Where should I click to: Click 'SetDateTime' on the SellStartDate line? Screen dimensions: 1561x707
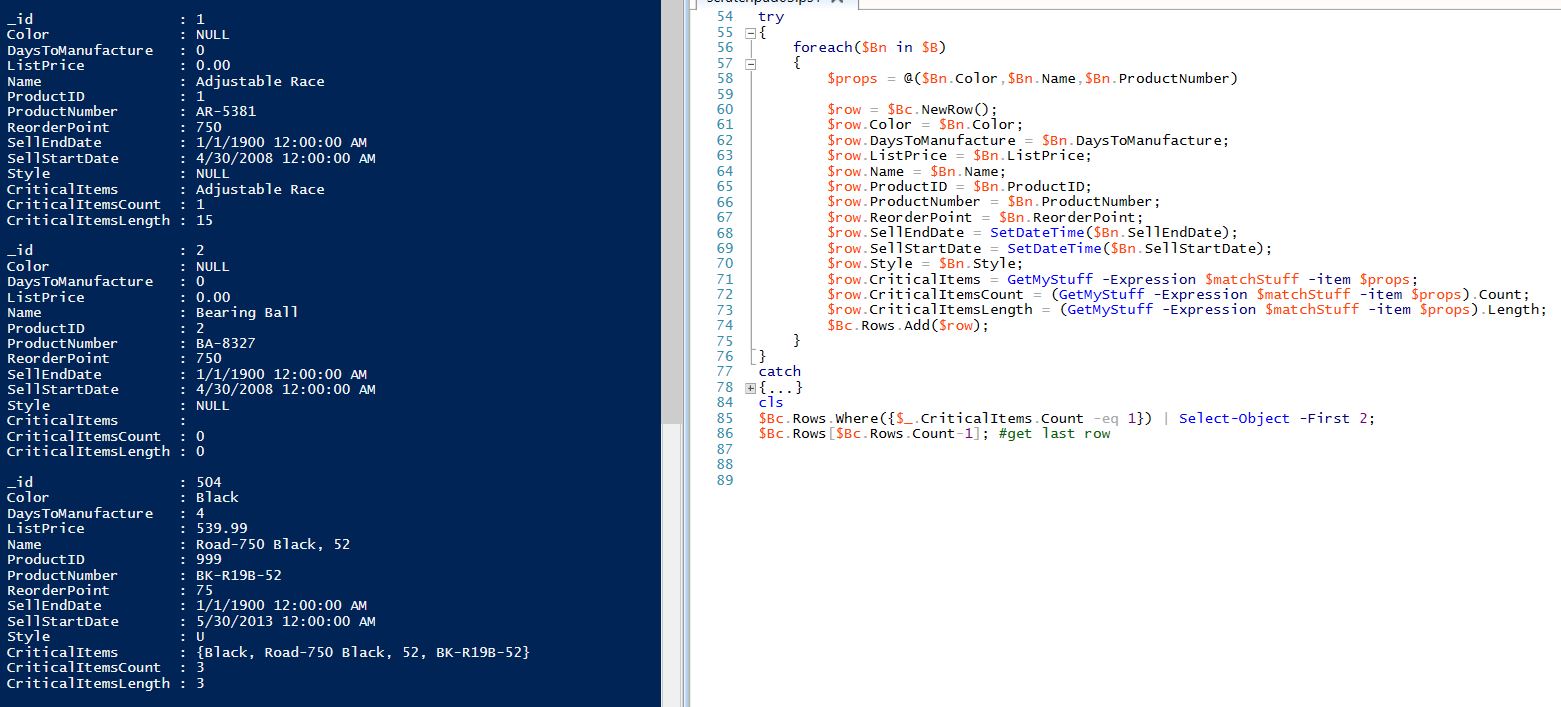[1053, 248]
